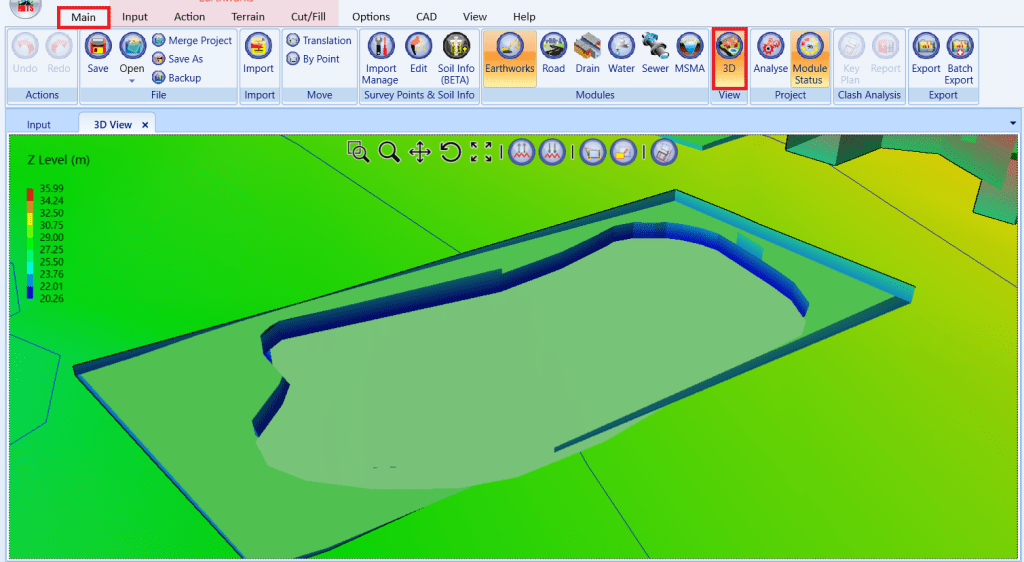Click the increase vertical exaggeration icon
Image resolution: width=1024 pixels, height=562 pixels.
[521, 152]
